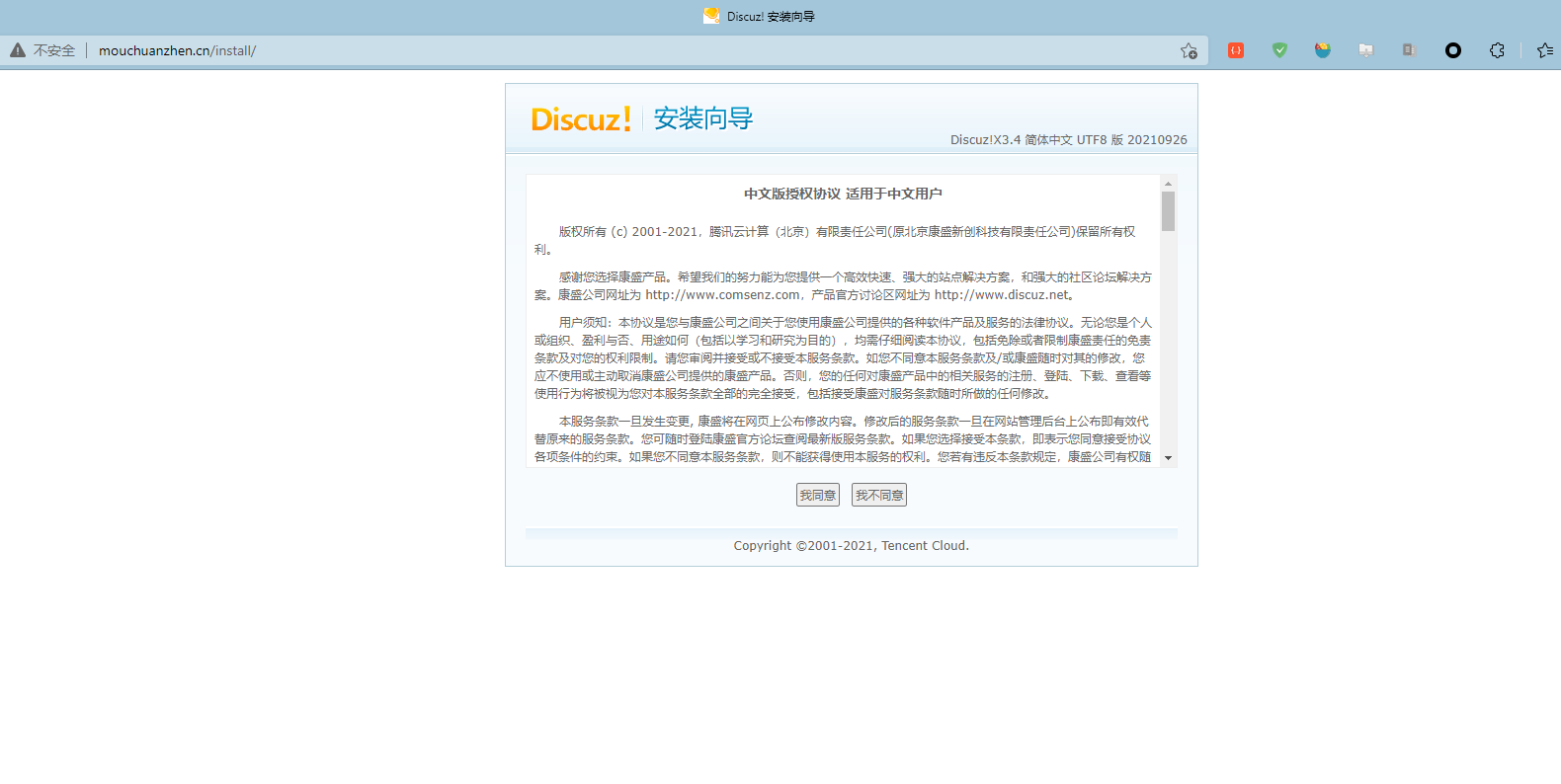Click the 我同意 agree button

[x=818, y=496]
